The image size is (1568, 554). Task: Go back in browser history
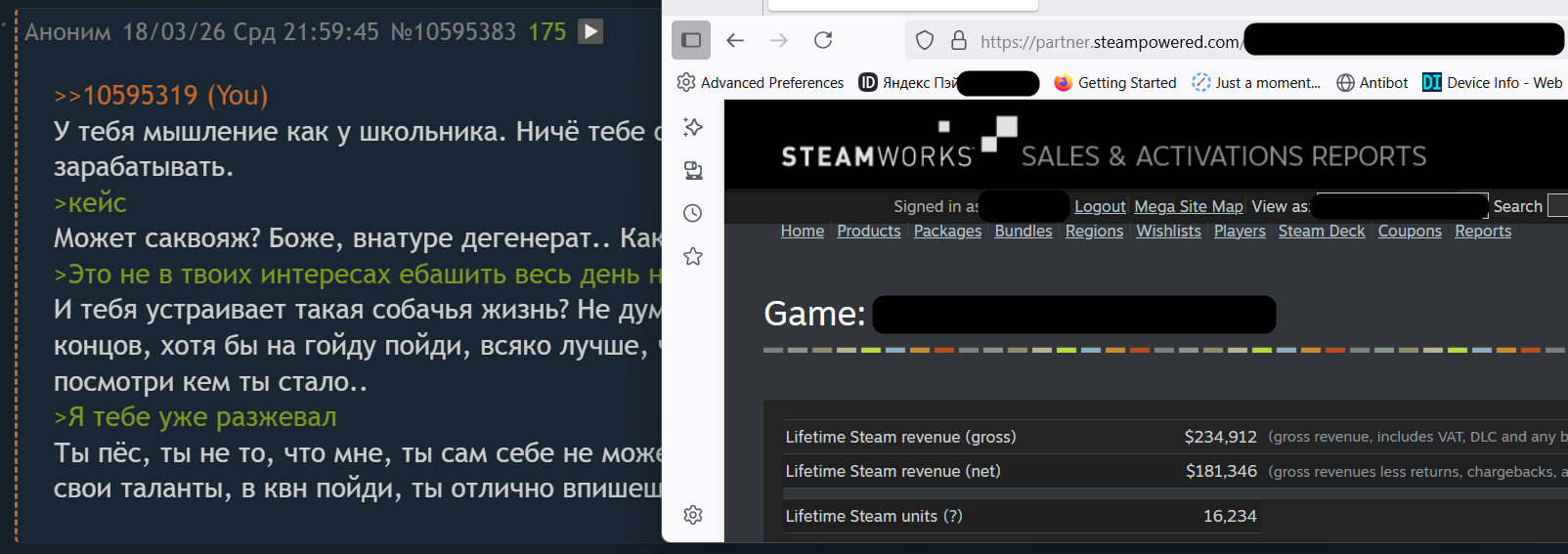735,40
